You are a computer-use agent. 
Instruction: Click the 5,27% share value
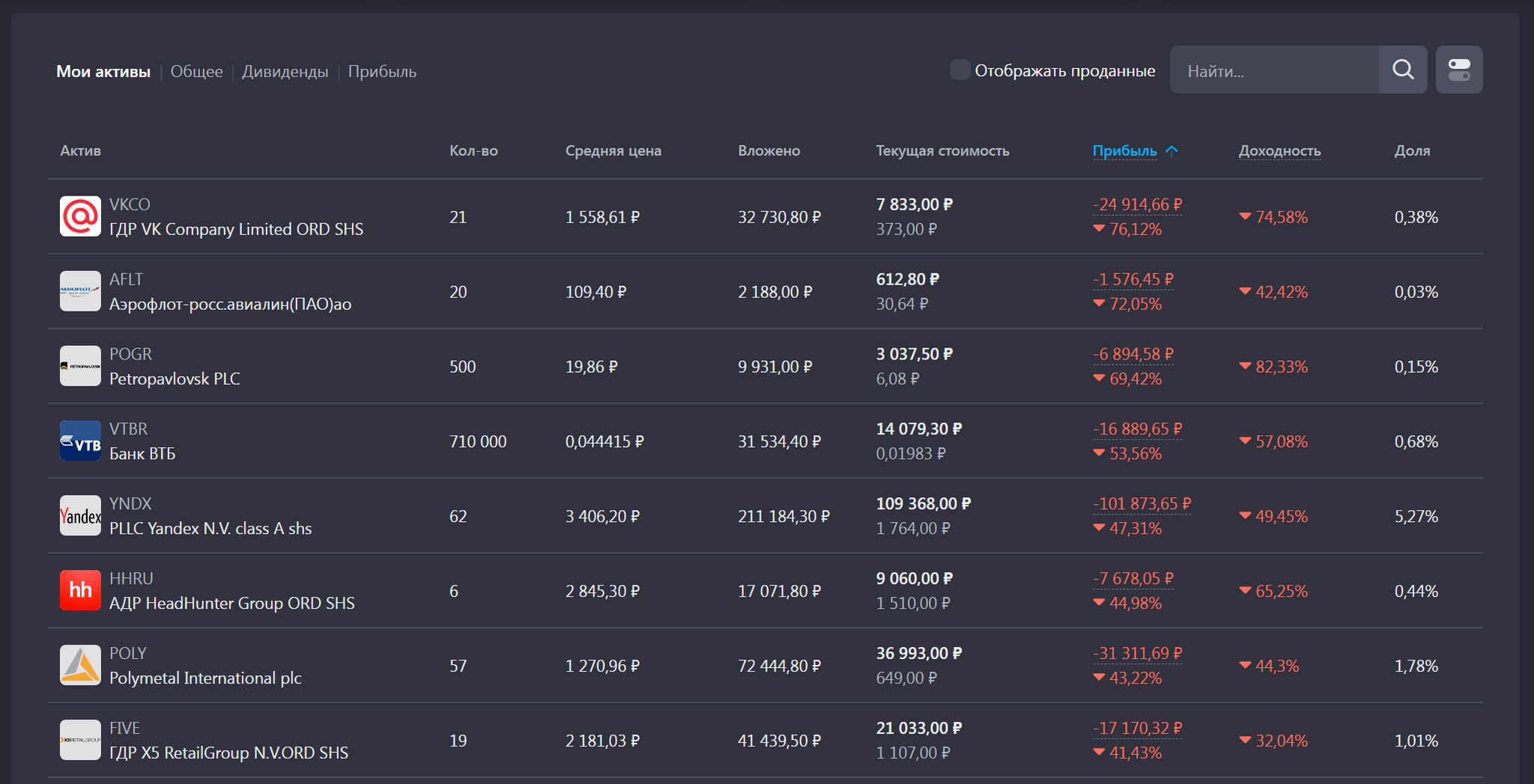(x=1416, y=517)
